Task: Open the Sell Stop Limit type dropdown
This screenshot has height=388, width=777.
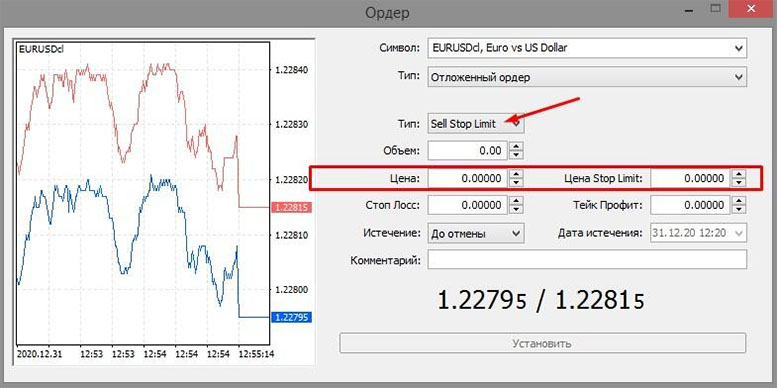Action: click(x=476, y=124)
